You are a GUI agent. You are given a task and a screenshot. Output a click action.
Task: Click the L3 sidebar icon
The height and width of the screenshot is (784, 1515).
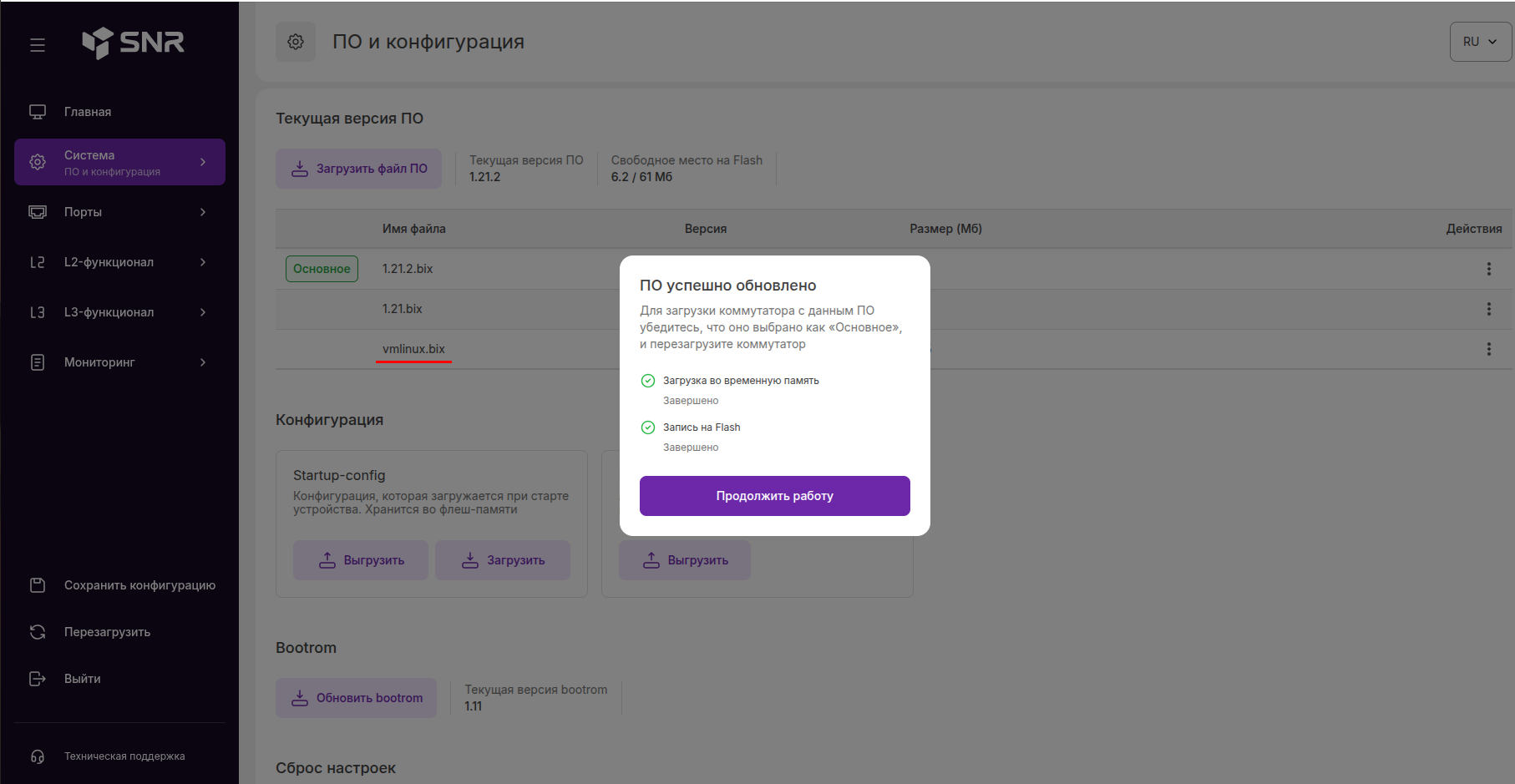point(38,312)
